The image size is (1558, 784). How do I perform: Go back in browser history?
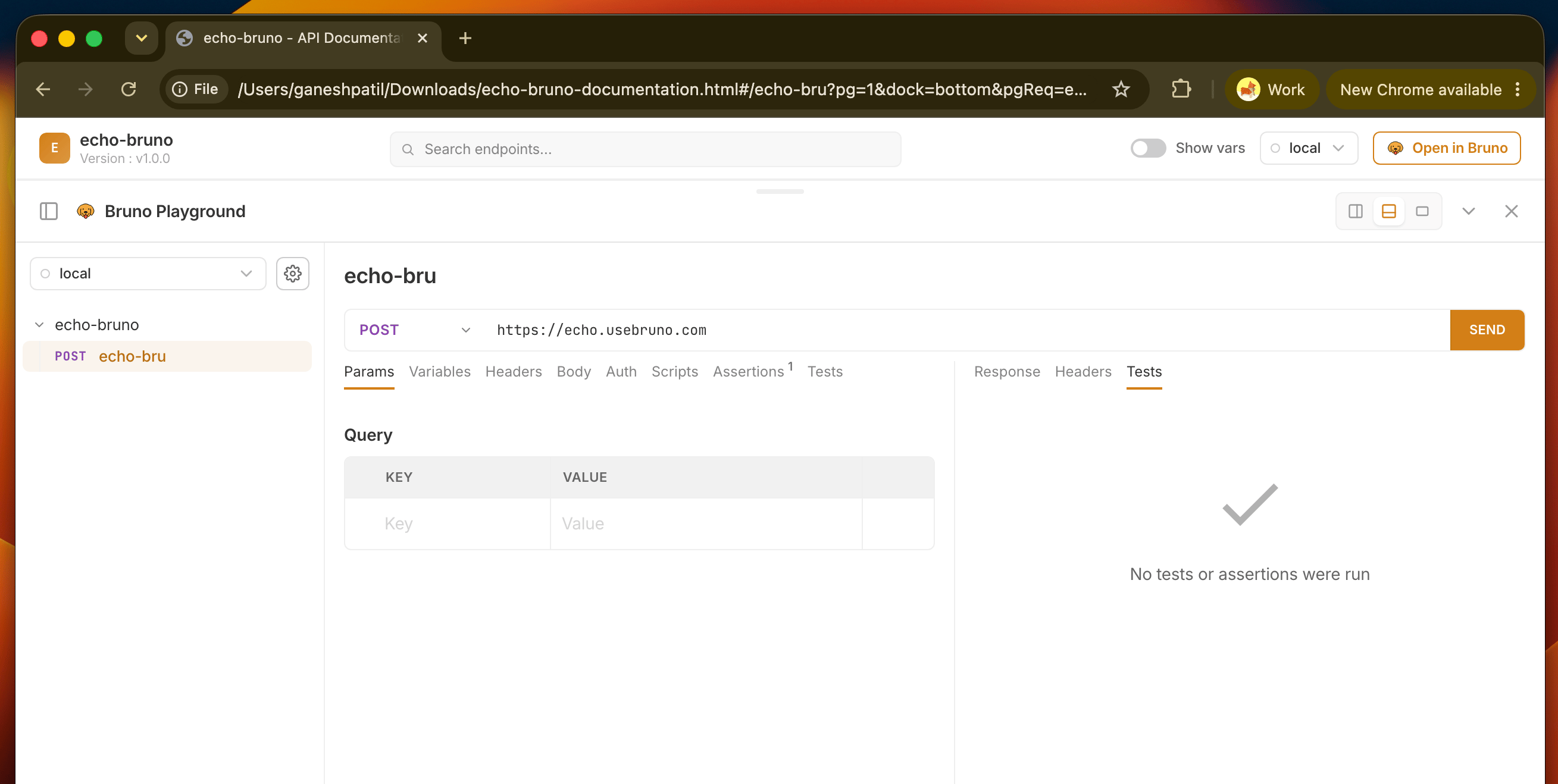click(43, 89)
